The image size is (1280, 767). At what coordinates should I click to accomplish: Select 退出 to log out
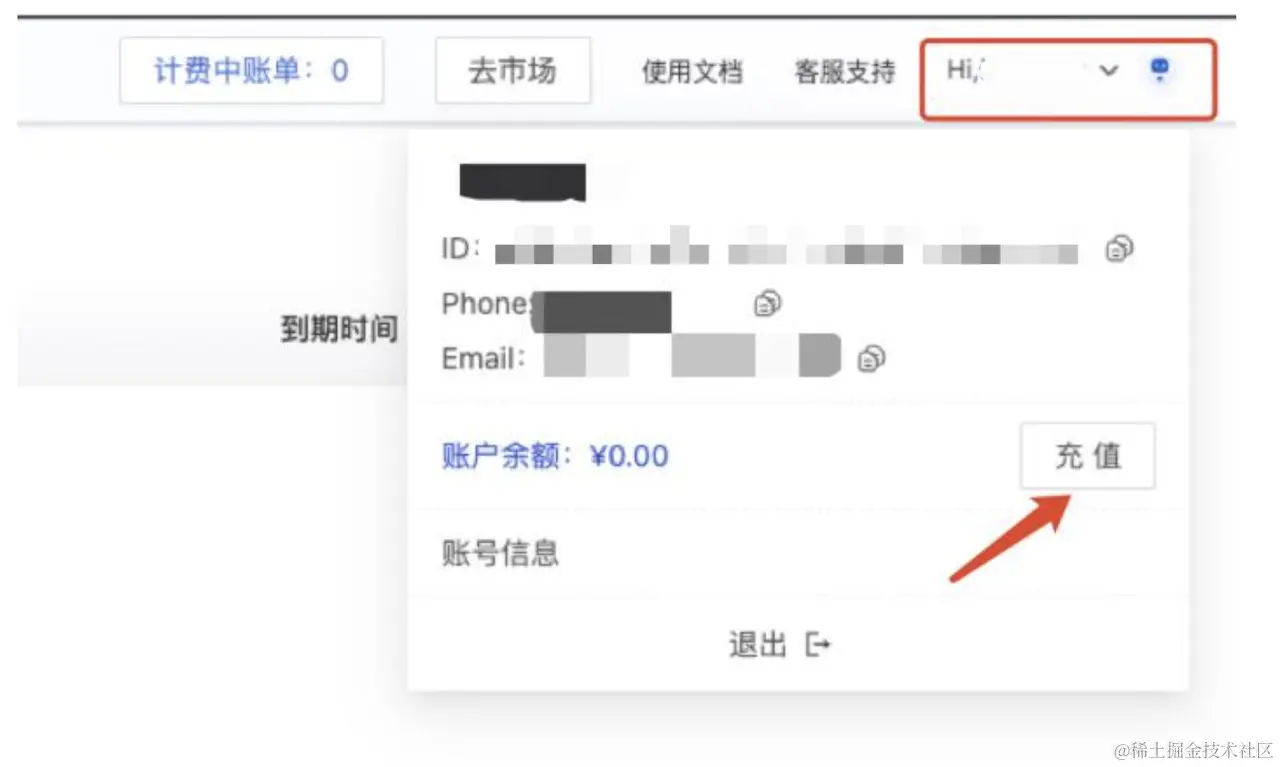pos(758,645)
